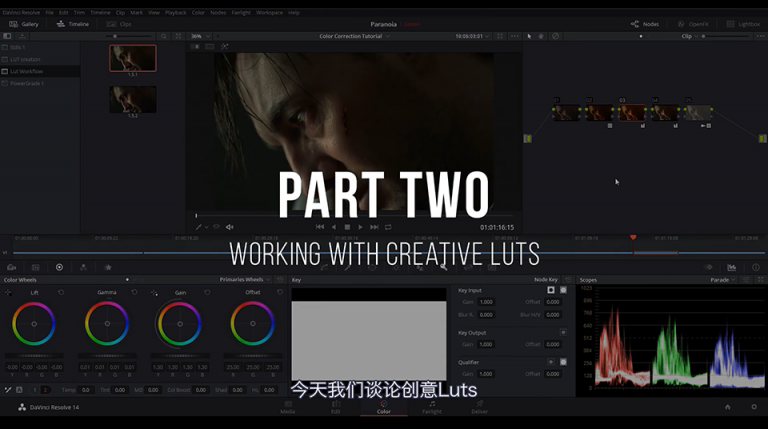This screenshot has width=768, height=429.
Task: Toggle the Timeline panel button
Action: point(73,24)
